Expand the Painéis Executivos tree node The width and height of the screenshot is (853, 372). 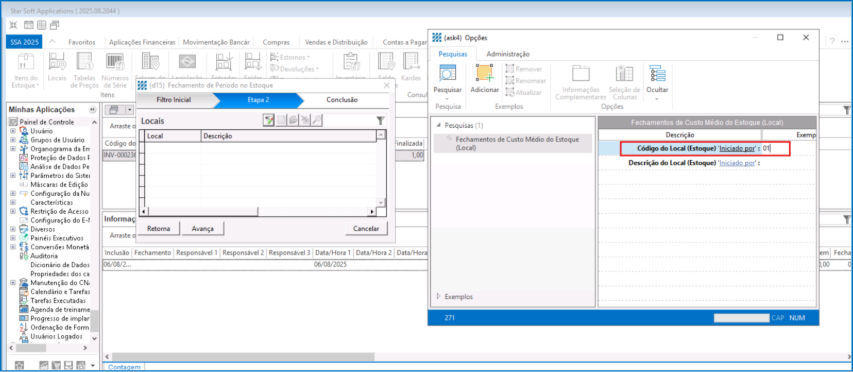[x=13, y=238]
